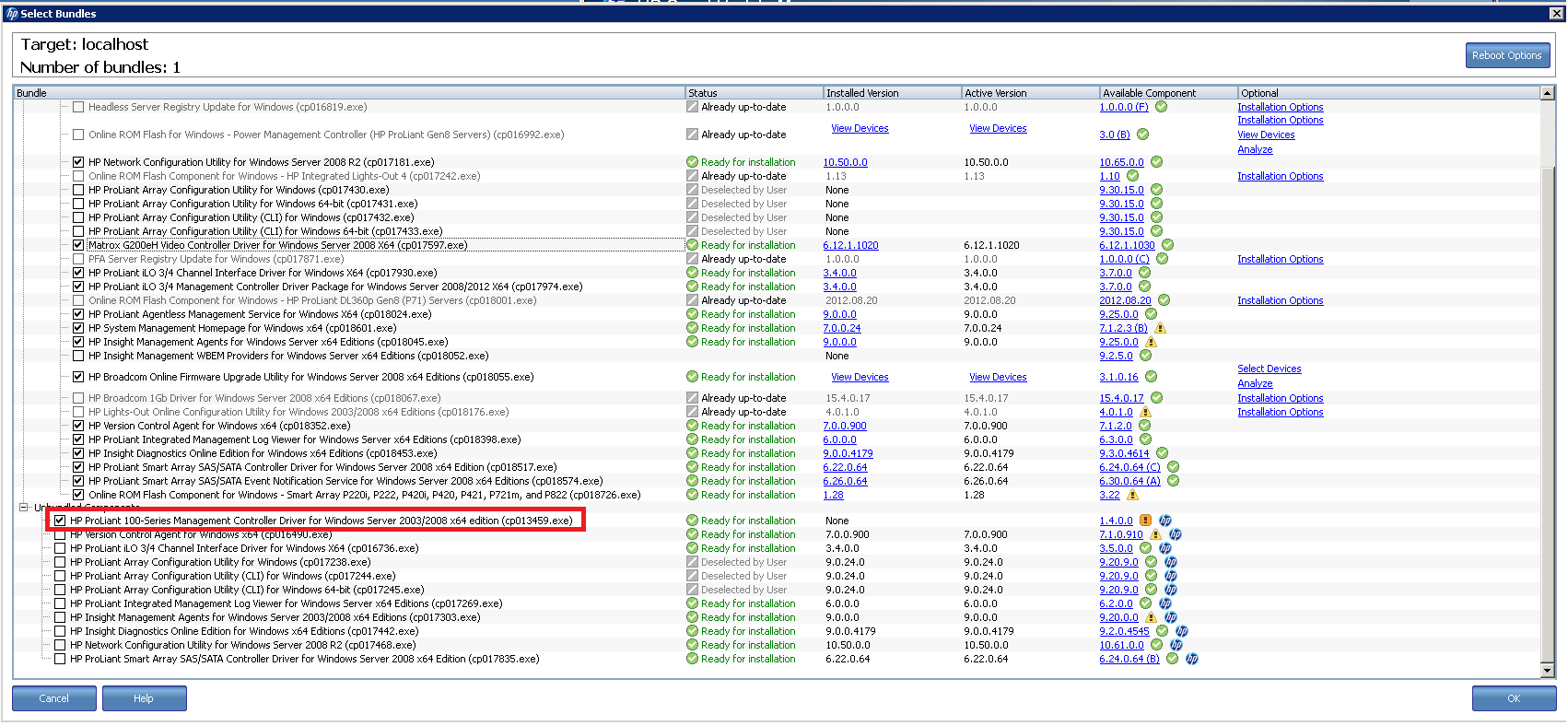Click the green check icon beside 6.12.1.1030

click(x=1167, y=245)
